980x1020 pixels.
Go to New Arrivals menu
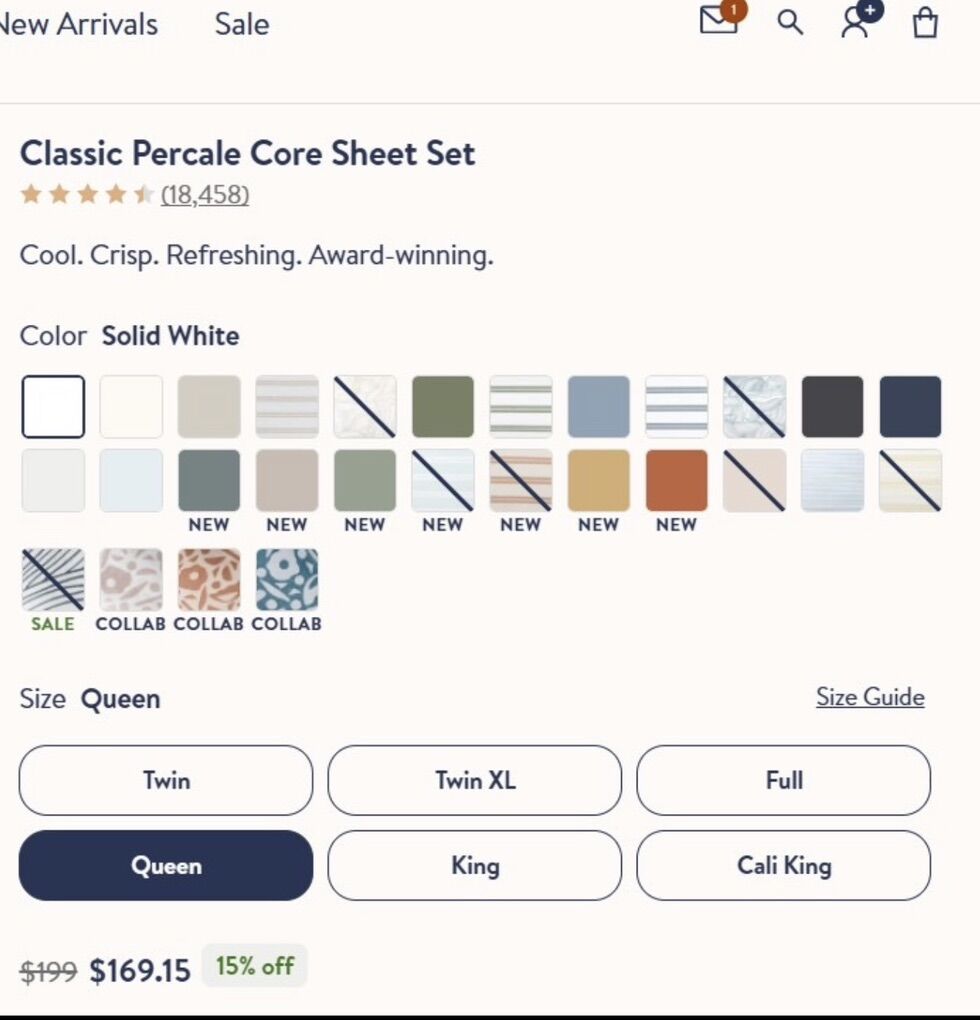(78, 24)
